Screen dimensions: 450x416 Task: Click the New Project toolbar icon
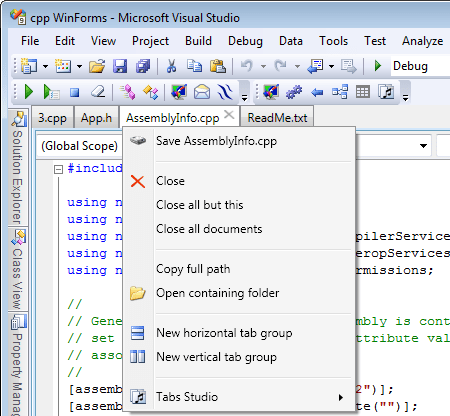click(29, 66)
